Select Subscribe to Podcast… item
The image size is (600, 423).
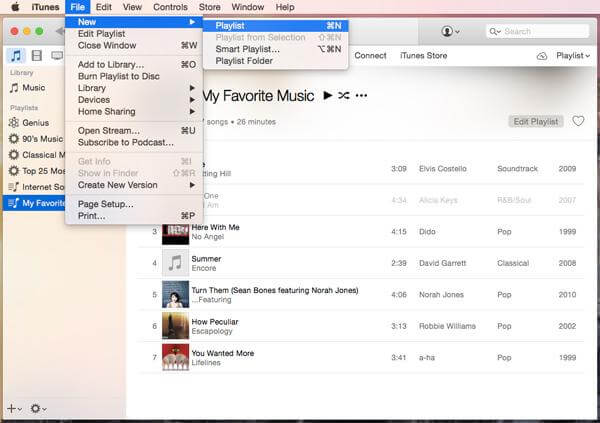[x=134, y=142]
